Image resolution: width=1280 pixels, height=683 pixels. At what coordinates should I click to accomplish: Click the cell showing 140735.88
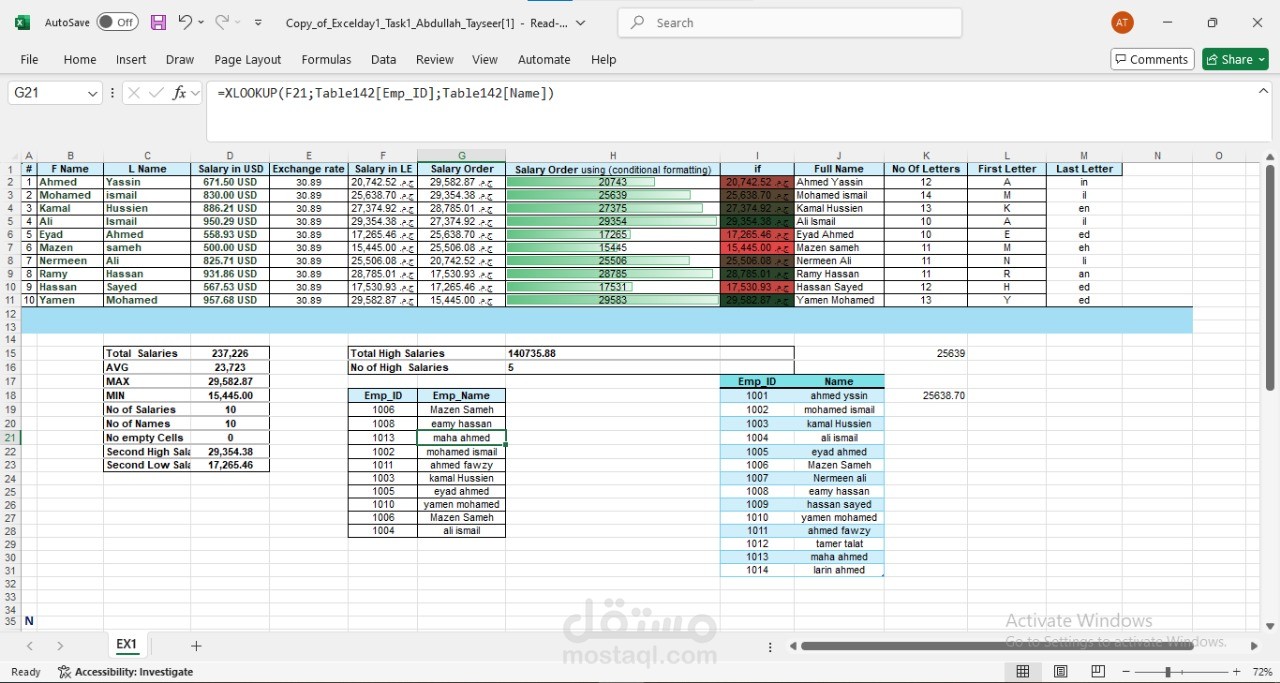[613, 353]
